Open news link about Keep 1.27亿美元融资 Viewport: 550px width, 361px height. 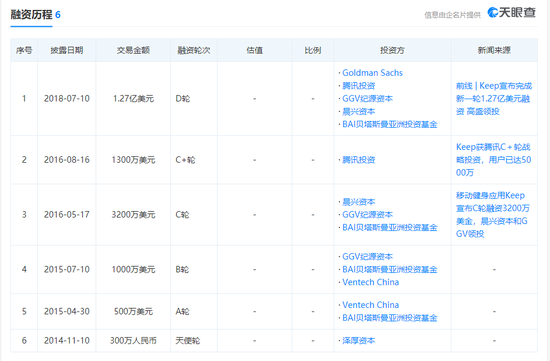(494, 99)
